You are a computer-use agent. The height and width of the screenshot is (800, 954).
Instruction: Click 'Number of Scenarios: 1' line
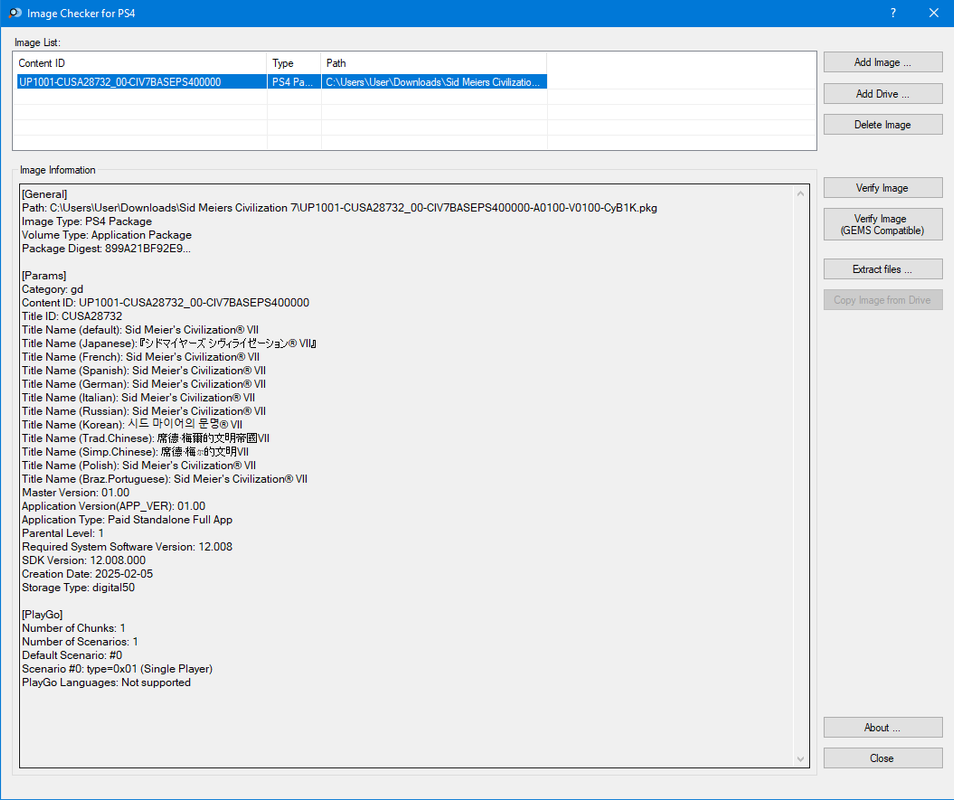pyautogui.click(x=80, y=642)
